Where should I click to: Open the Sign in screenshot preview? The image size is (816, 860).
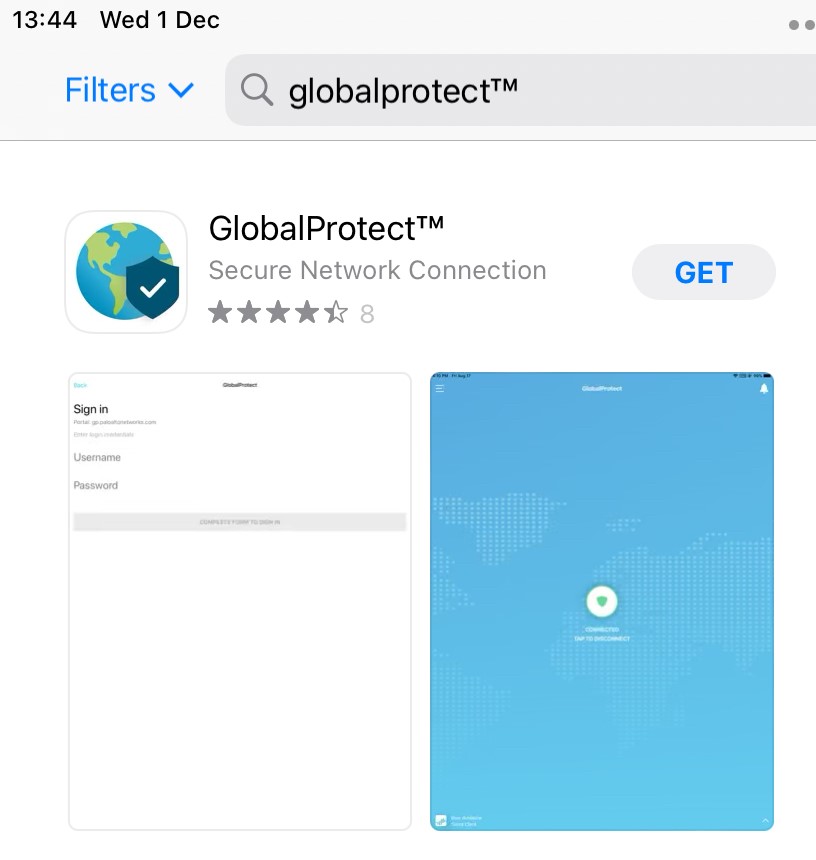(240, 602)
